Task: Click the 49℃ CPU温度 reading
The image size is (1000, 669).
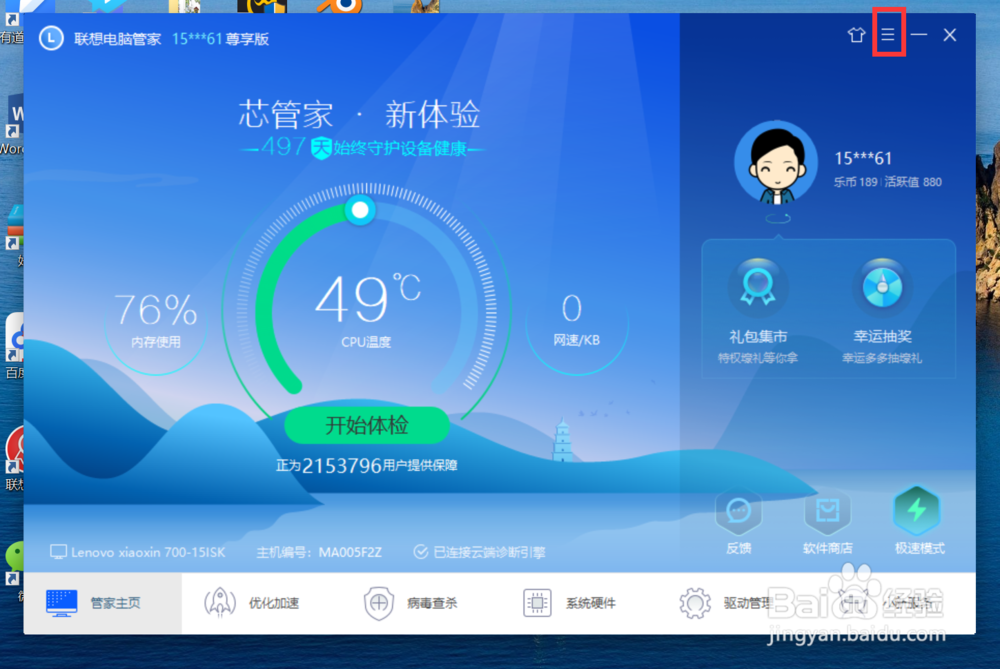Action: [367, 311]
